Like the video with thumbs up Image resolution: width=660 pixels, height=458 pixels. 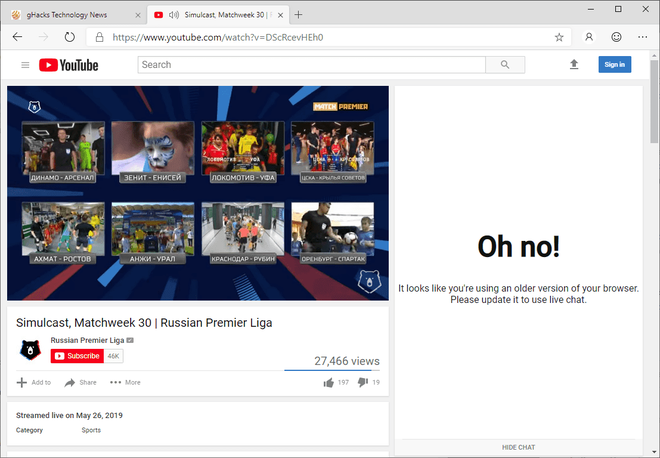tap(329, 382)
